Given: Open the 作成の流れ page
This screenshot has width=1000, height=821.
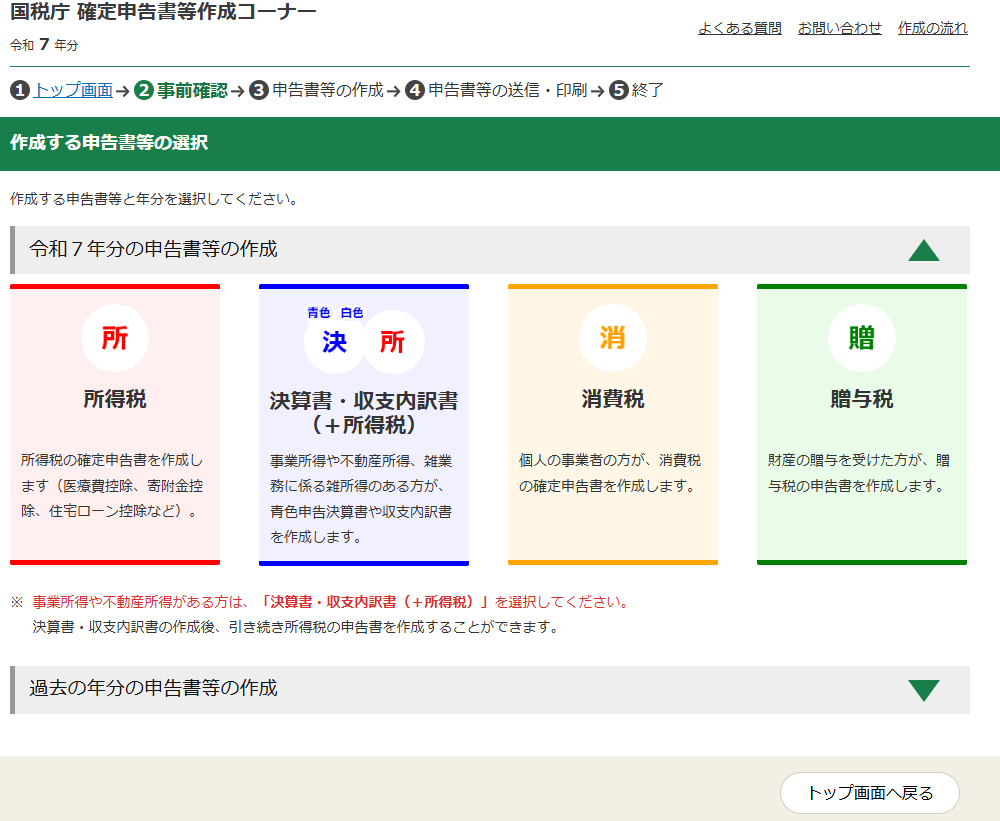Looking at the screenshot, I should [933, 29].
